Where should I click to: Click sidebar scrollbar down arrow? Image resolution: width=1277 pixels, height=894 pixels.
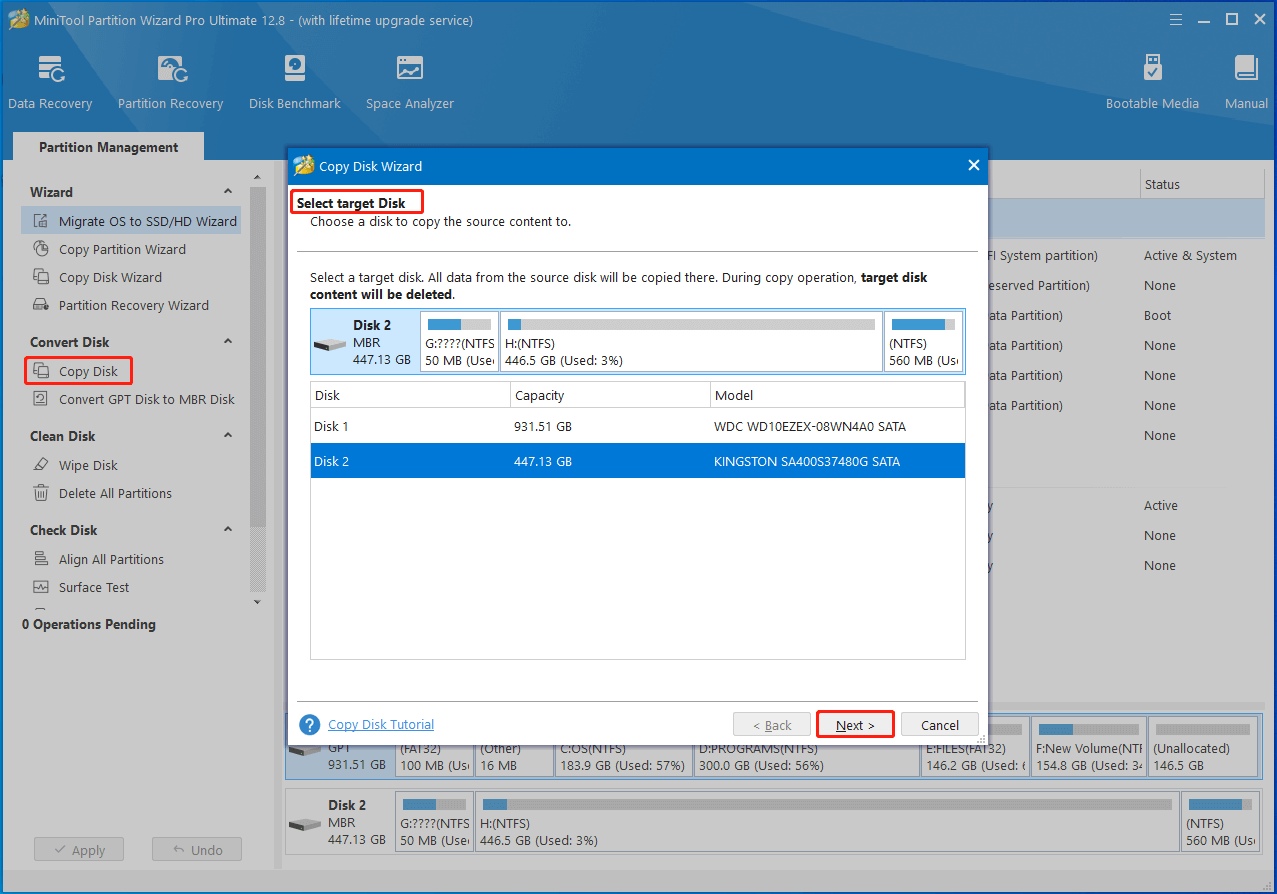tap(257, 601)
